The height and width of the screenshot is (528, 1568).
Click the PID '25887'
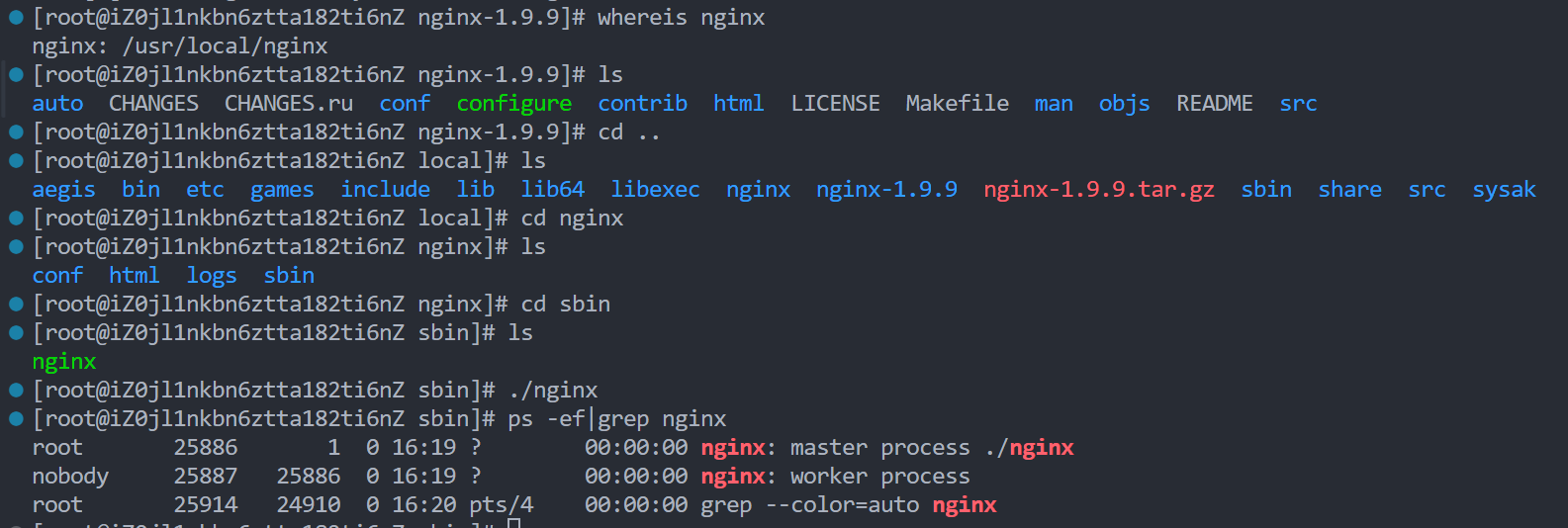(206, 477)
